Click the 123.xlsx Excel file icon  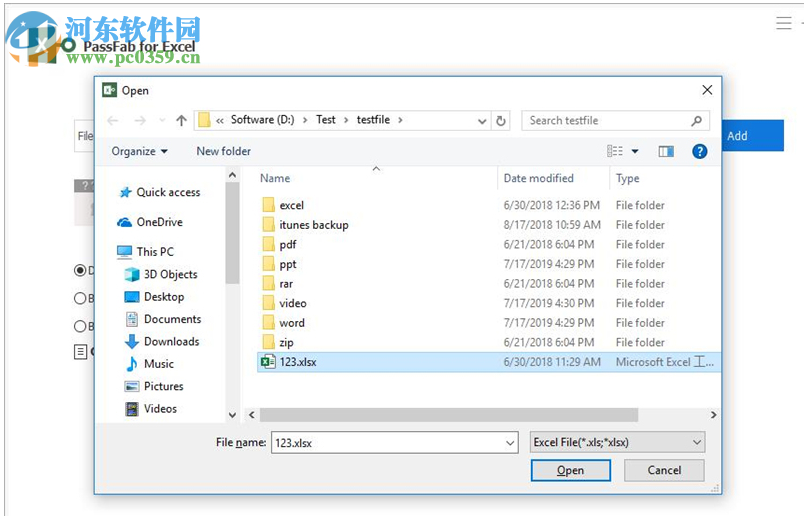click(x=268, y=362)
